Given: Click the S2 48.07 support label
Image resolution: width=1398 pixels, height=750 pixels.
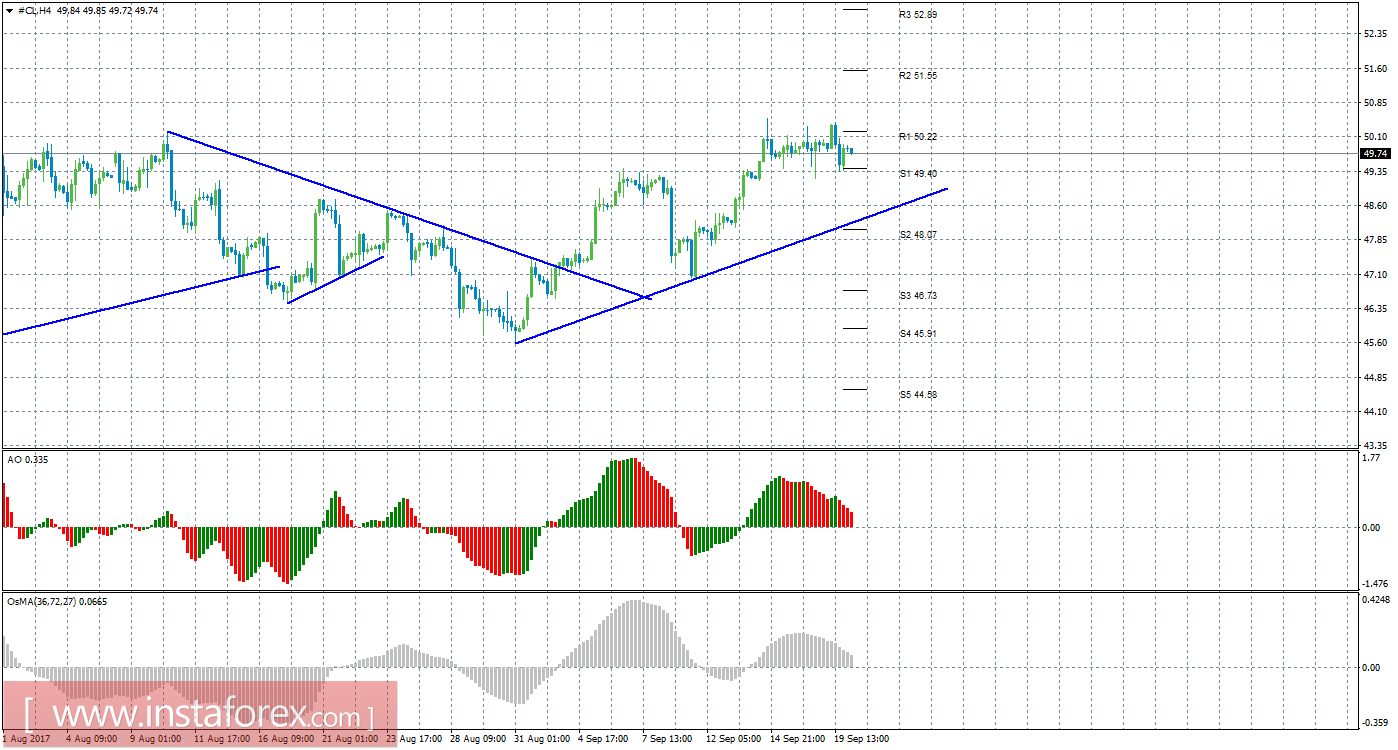Looking at the screenshot, I should tap(918, 234).
